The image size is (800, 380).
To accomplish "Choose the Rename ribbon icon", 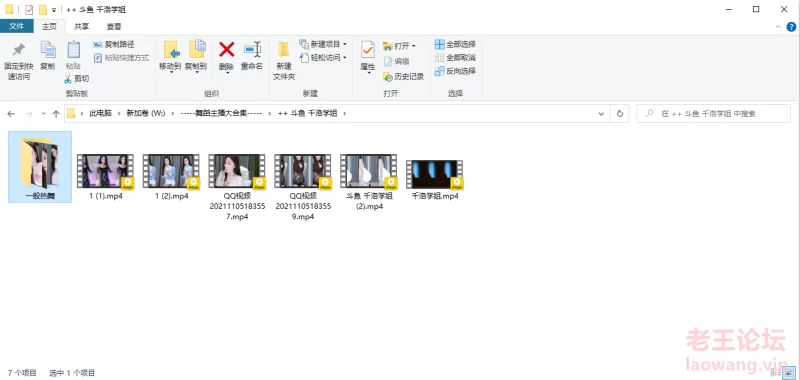I will point(252,56).
